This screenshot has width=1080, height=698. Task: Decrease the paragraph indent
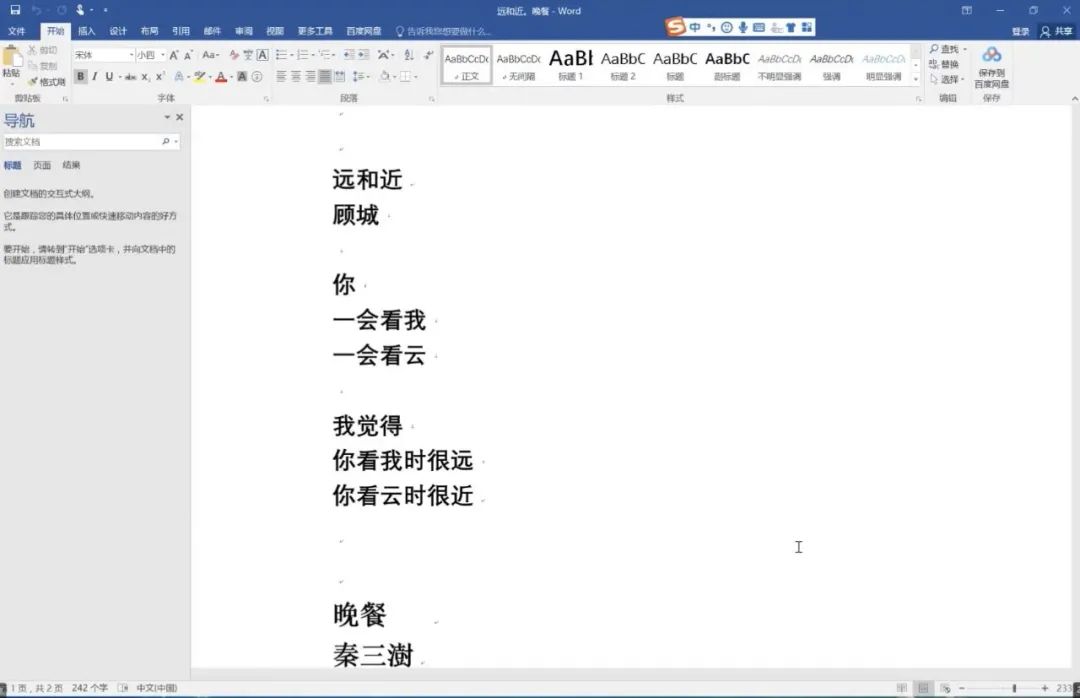tap(349, 55)
